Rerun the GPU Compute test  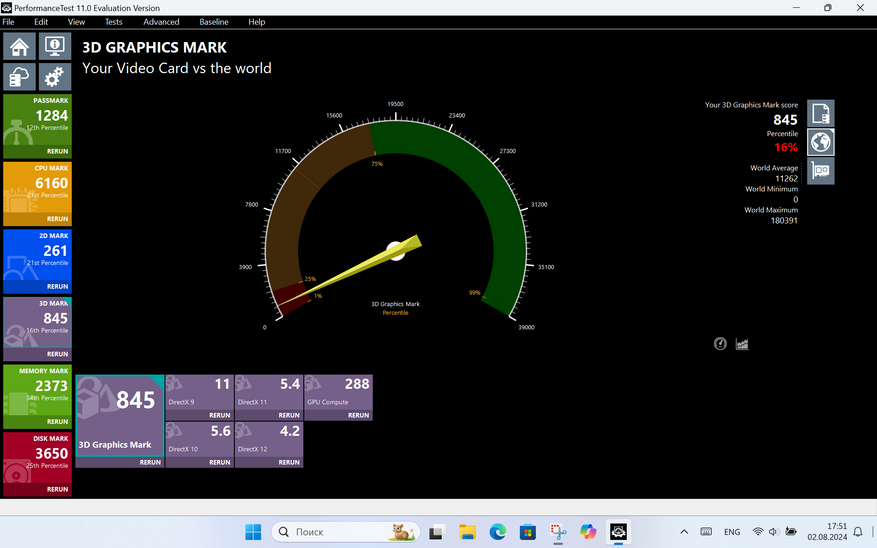(x=358, y=415)
